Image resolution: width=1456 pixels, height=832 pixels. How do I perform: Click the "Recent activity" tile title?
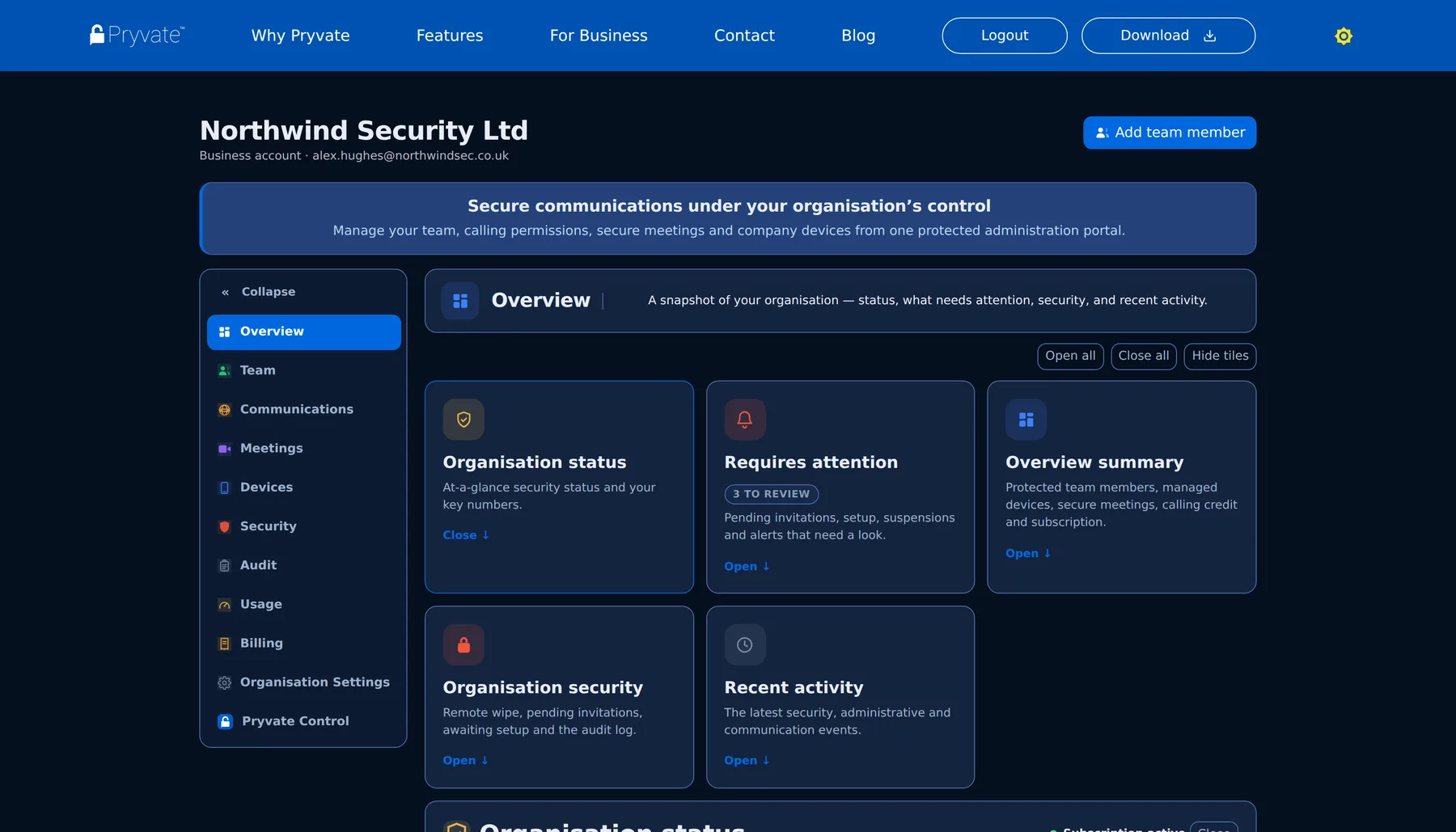click(x=794, y=687)
